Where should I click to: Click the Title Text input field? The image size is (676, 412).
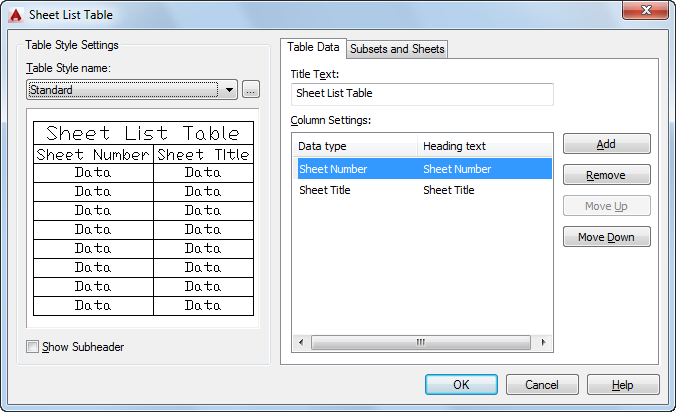tap(421, 94)
